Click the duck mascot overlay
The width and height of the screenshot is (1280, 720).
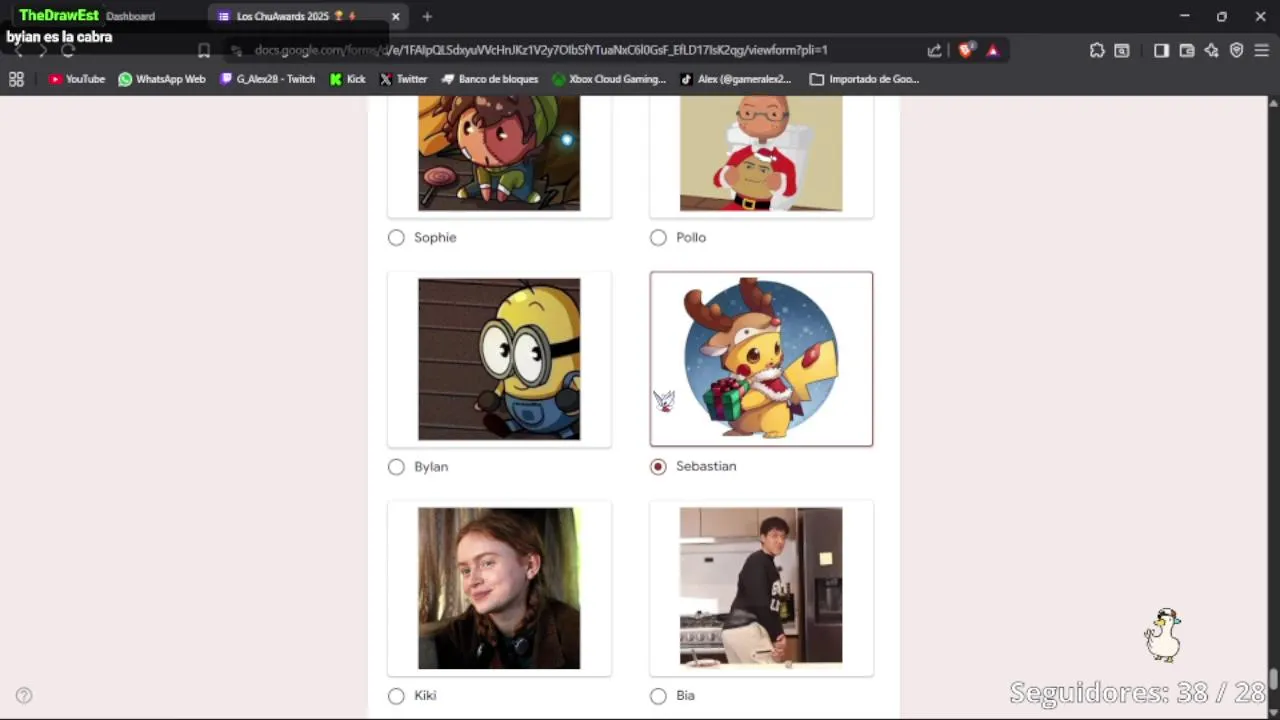[x=1163, y=635]
